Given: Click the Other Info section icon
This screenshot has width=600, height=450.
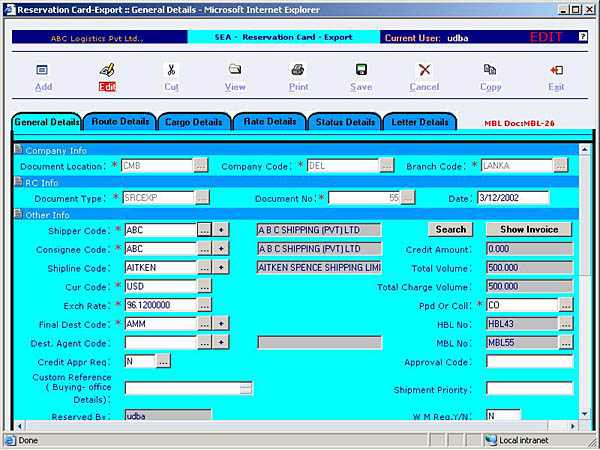Looking at the screenshot, I should [x=18, y=214].
